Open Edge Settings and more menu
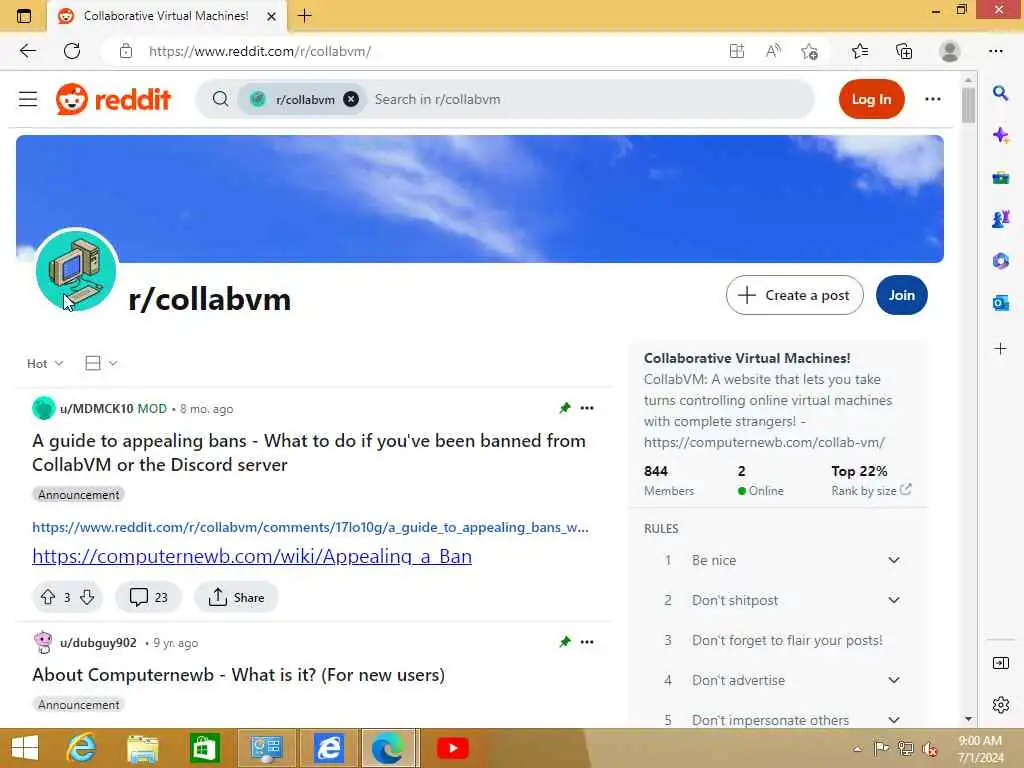 996,51
